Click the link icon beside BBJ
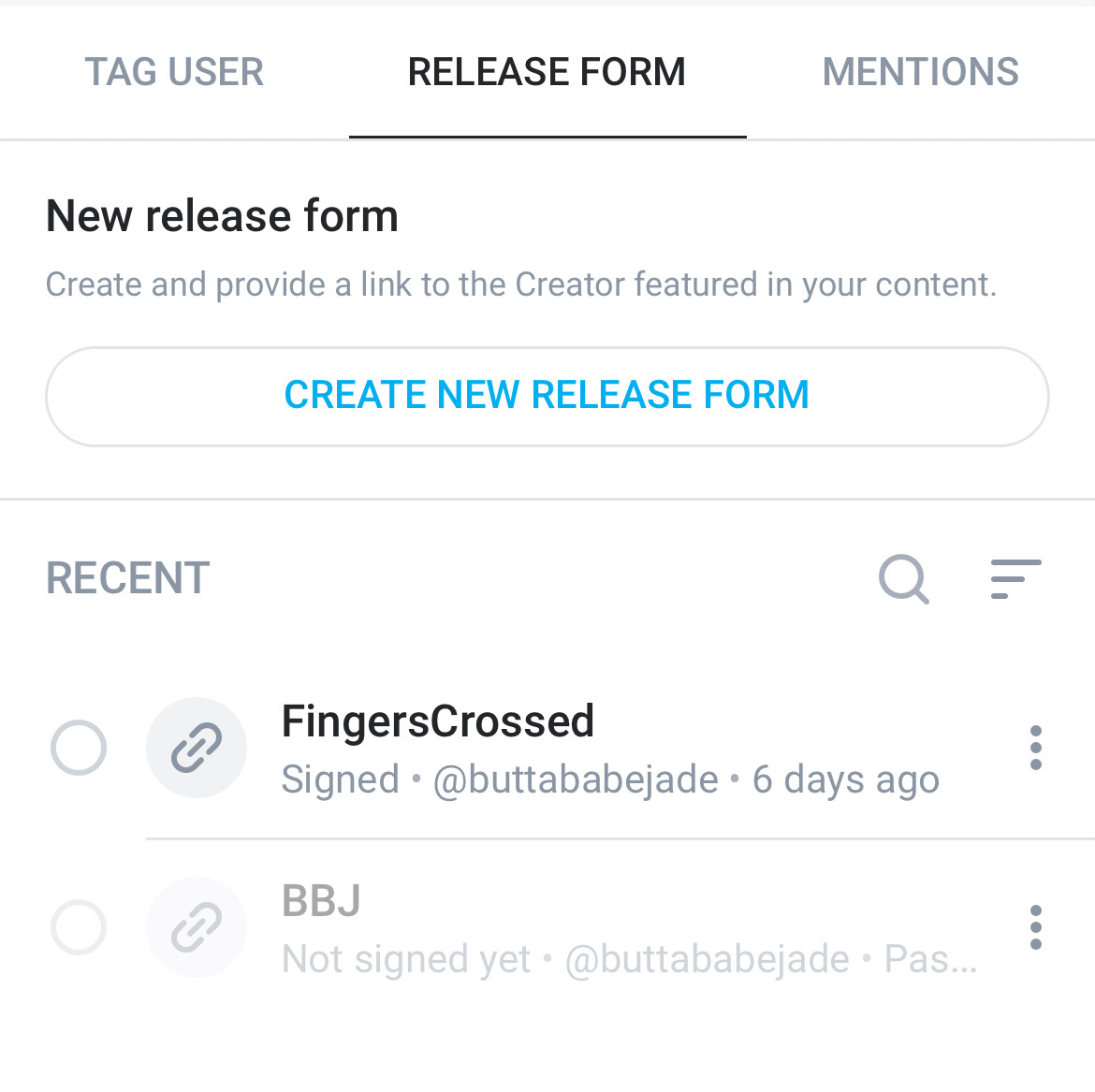Viewport: 1095px width, 1092px height. (x=197, y=927)
